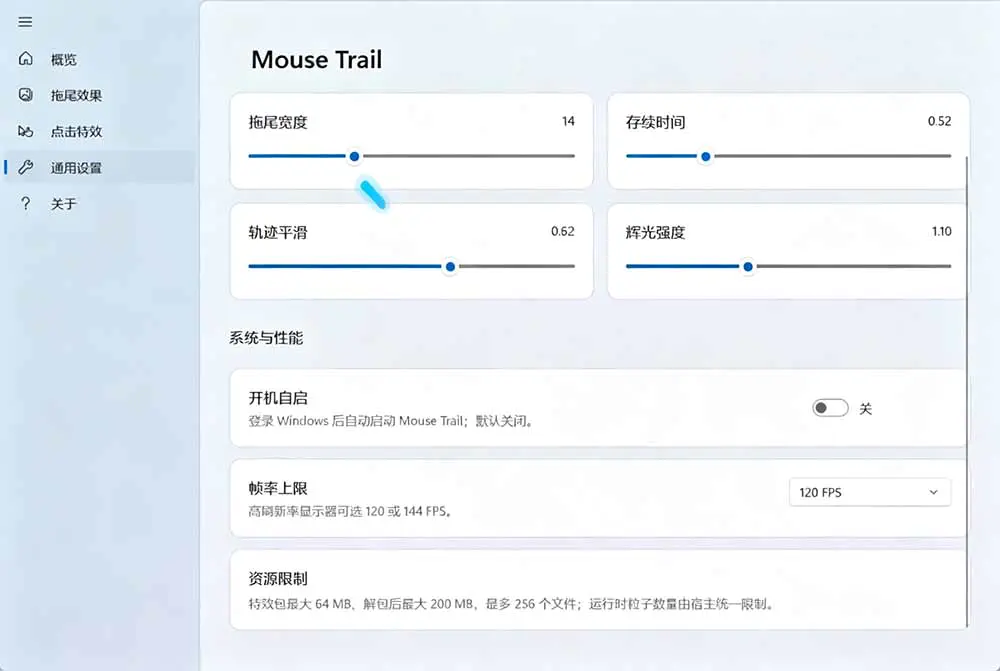Screen dimensions: 1000x671
Task: Open the 120 FPS frame rate dropdown
Action: (870, 492)
